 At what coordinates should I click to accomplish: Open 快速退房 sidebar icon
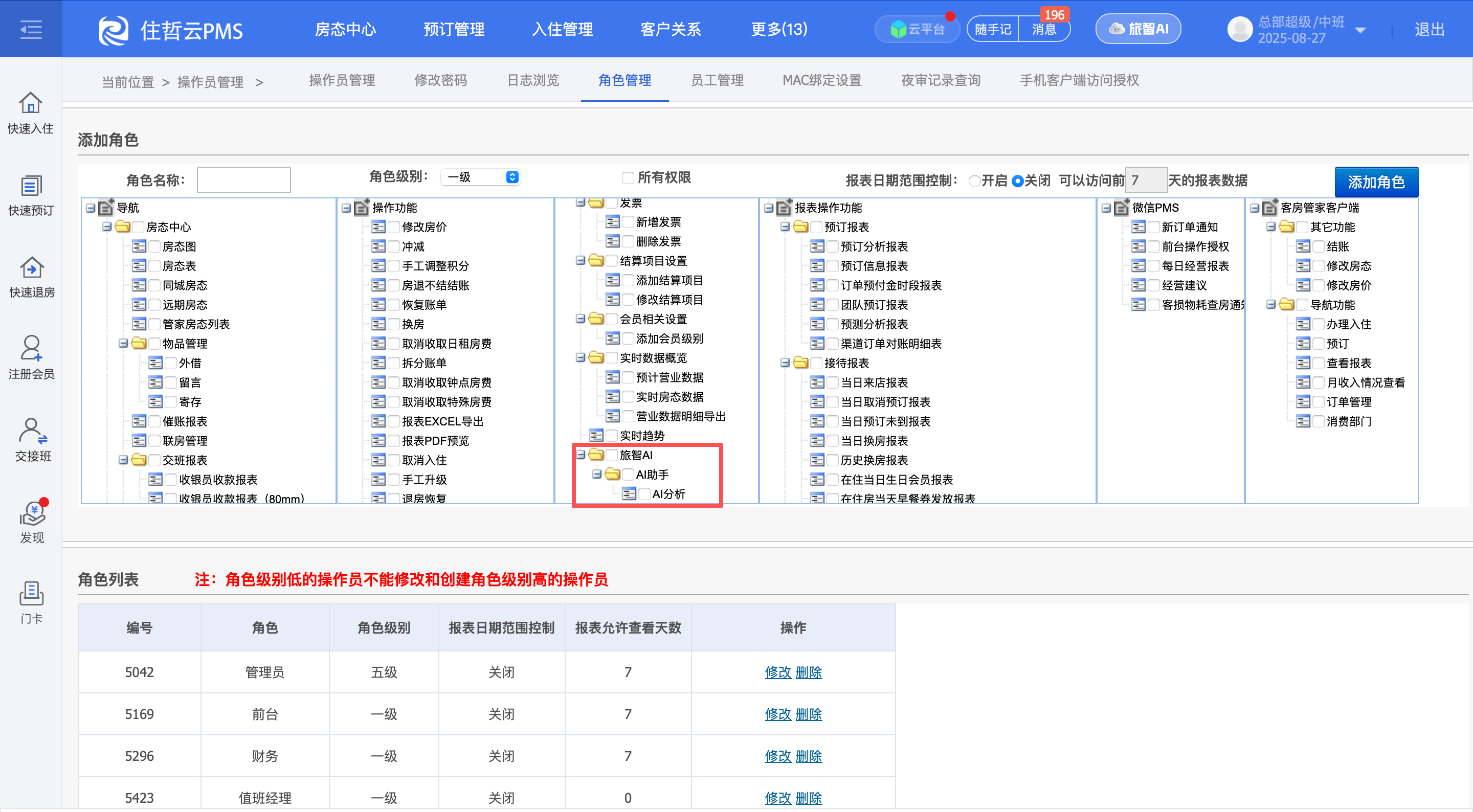[31, 267]
